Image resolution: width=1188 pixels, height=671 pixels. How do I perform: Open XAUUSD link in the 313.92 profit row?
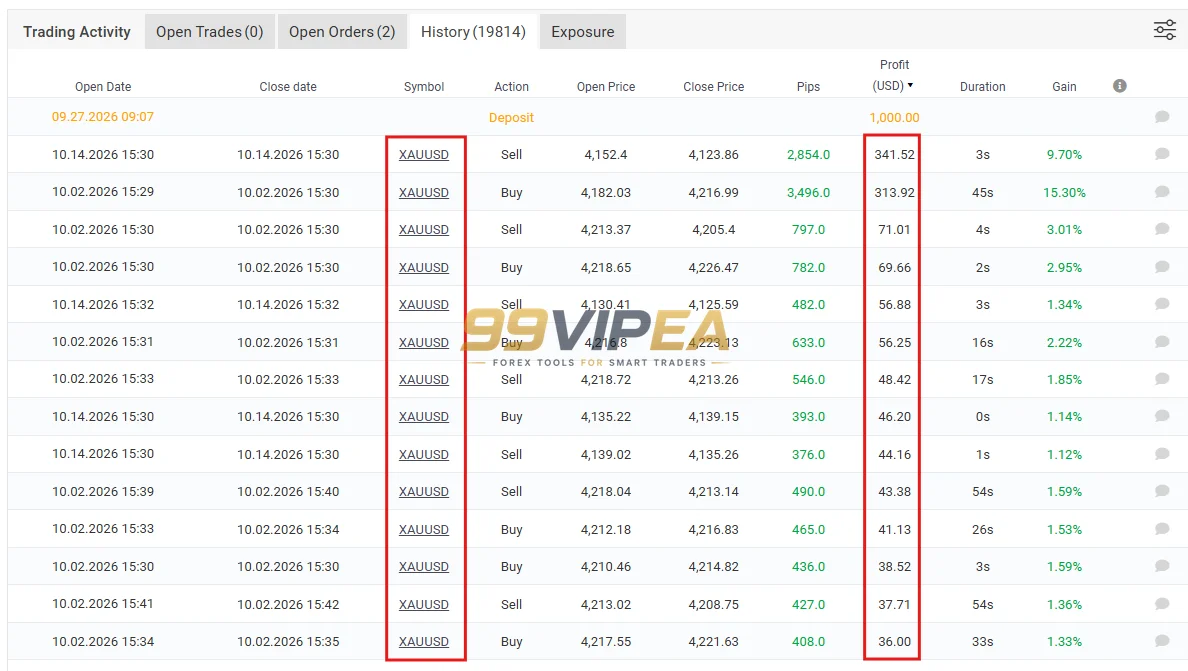point(424,192)
